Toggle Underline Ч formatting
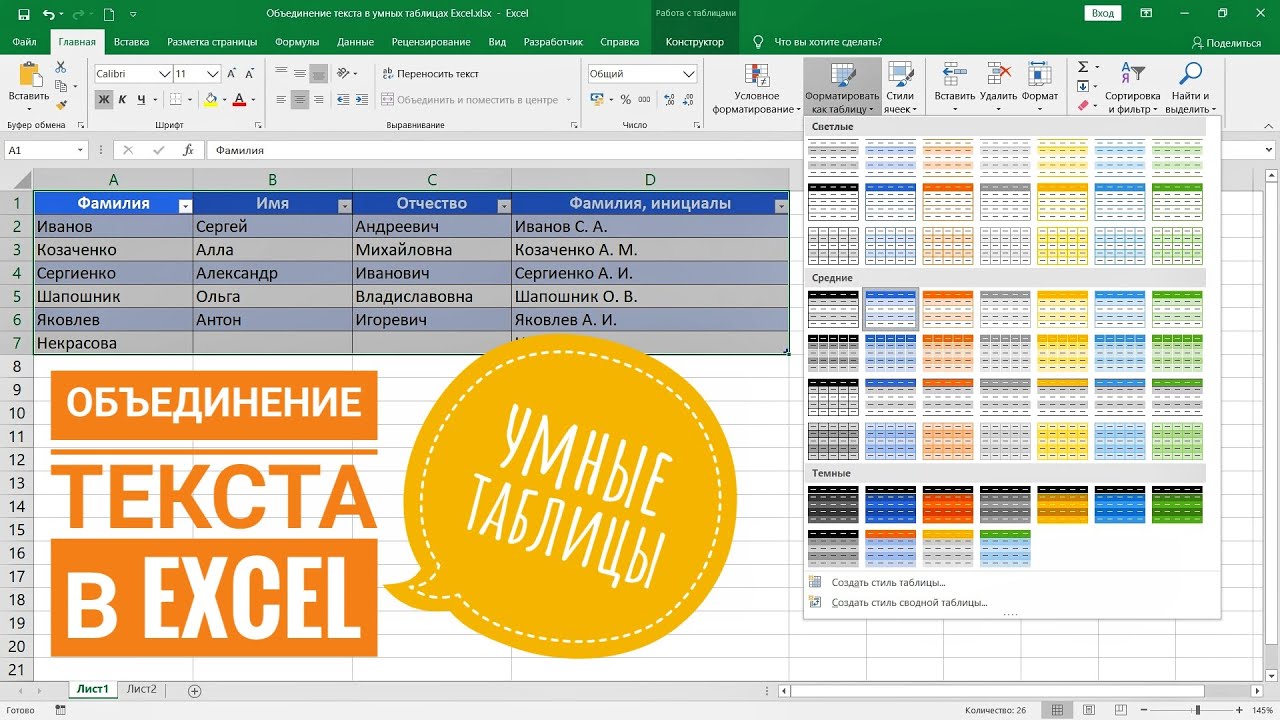 (x=141, y=99)
